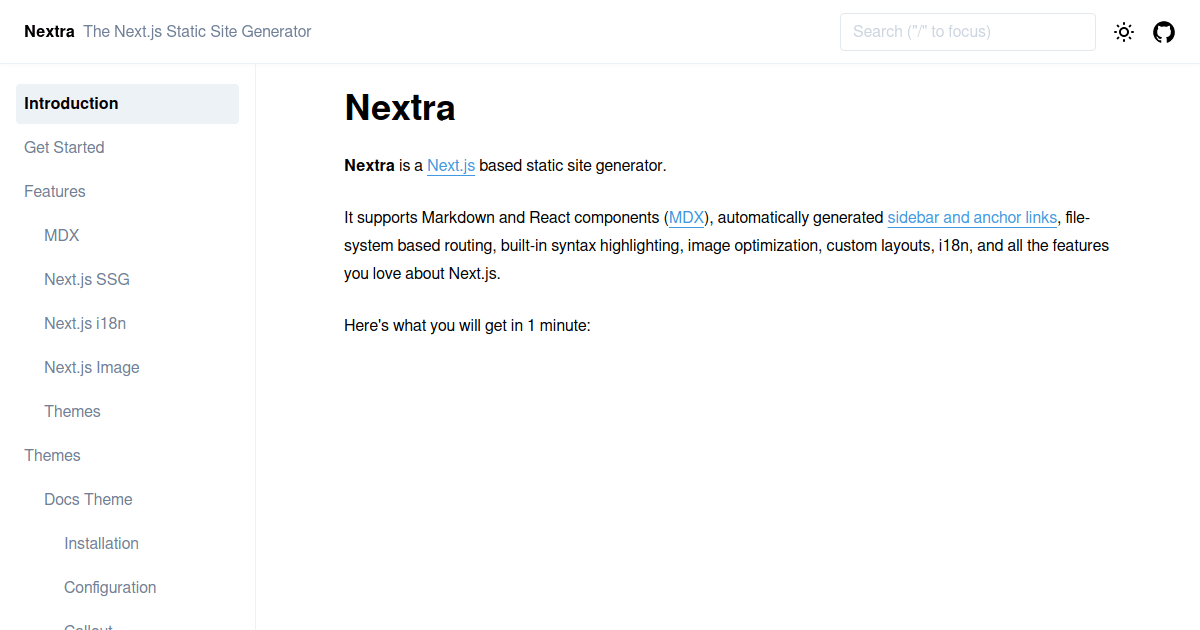Image resolution: width=1200 pixels, height=630 pixels.
Task: Expand the Docs Theme section
Action: tap(88, 500)
